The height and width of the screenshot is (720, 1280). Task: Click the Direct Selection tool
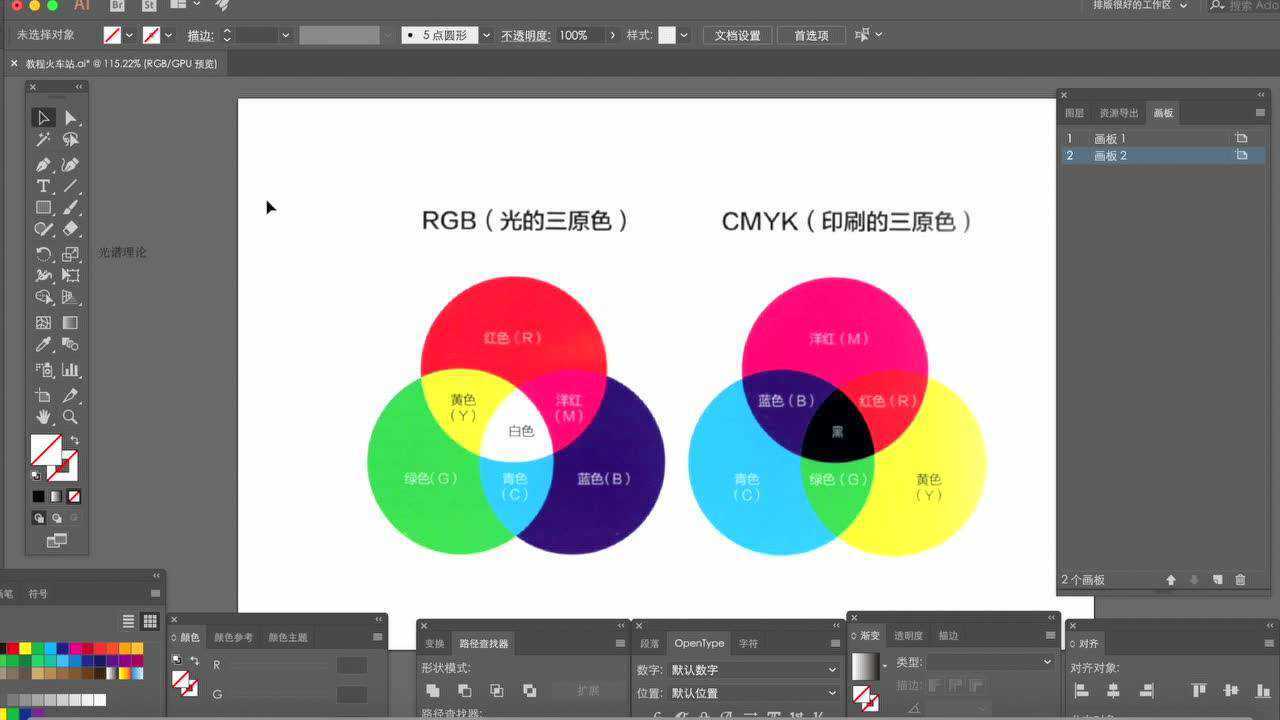(70, 117)
